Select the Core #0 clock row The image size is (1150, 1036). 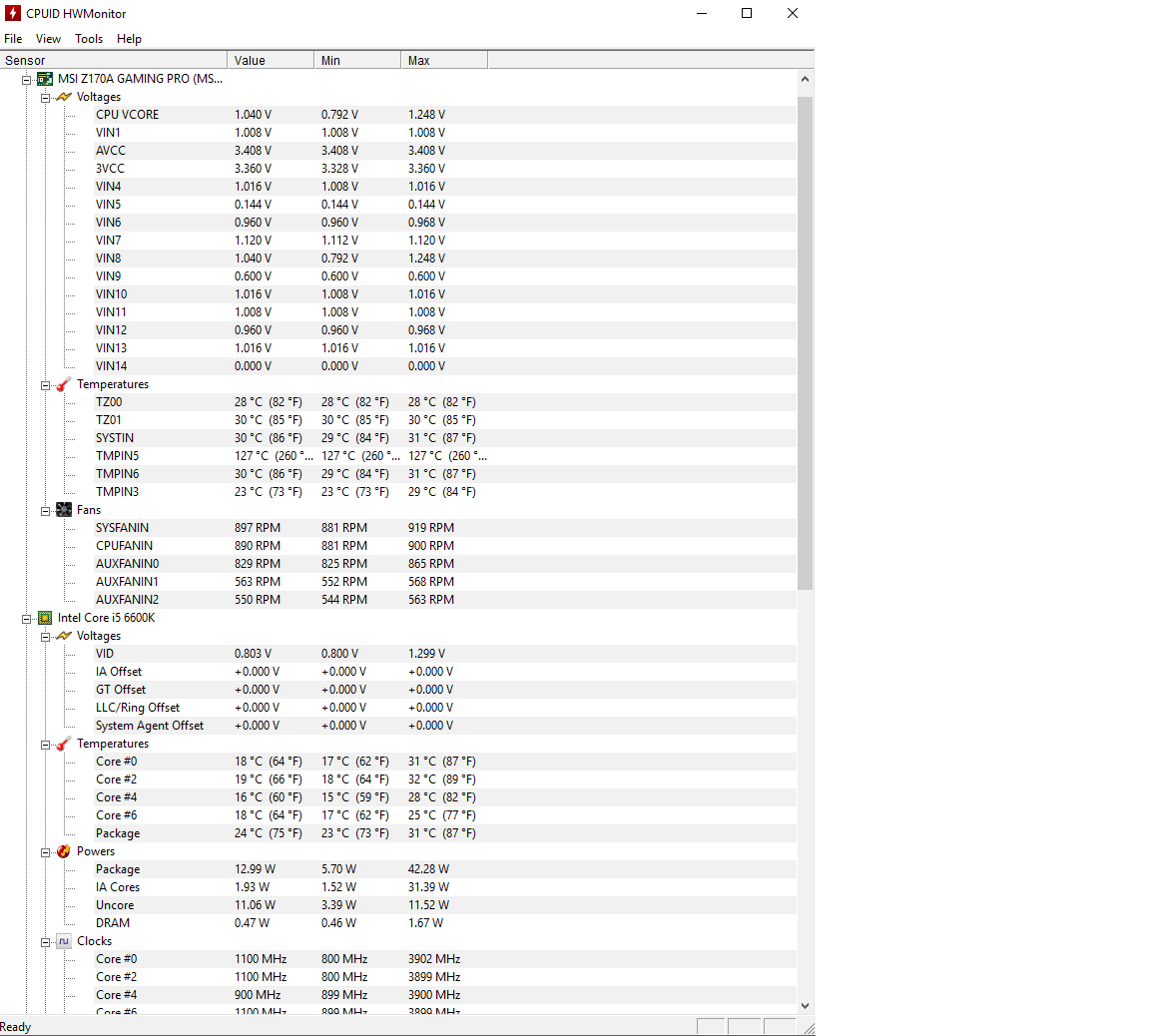click(445, 958)
